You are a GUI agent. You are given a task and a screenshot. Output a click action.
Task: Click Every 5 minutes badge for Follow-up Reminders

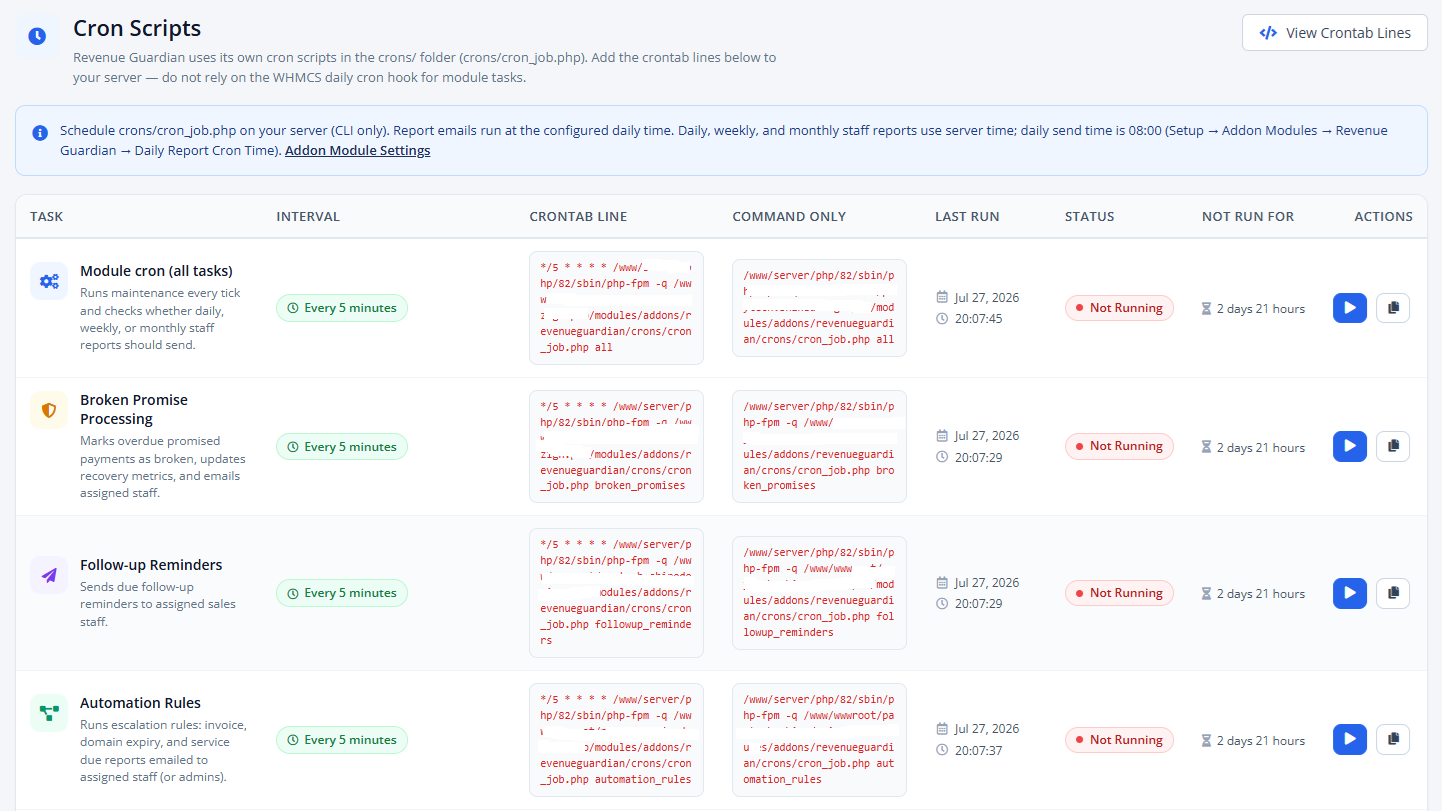(x=342, y=593)
